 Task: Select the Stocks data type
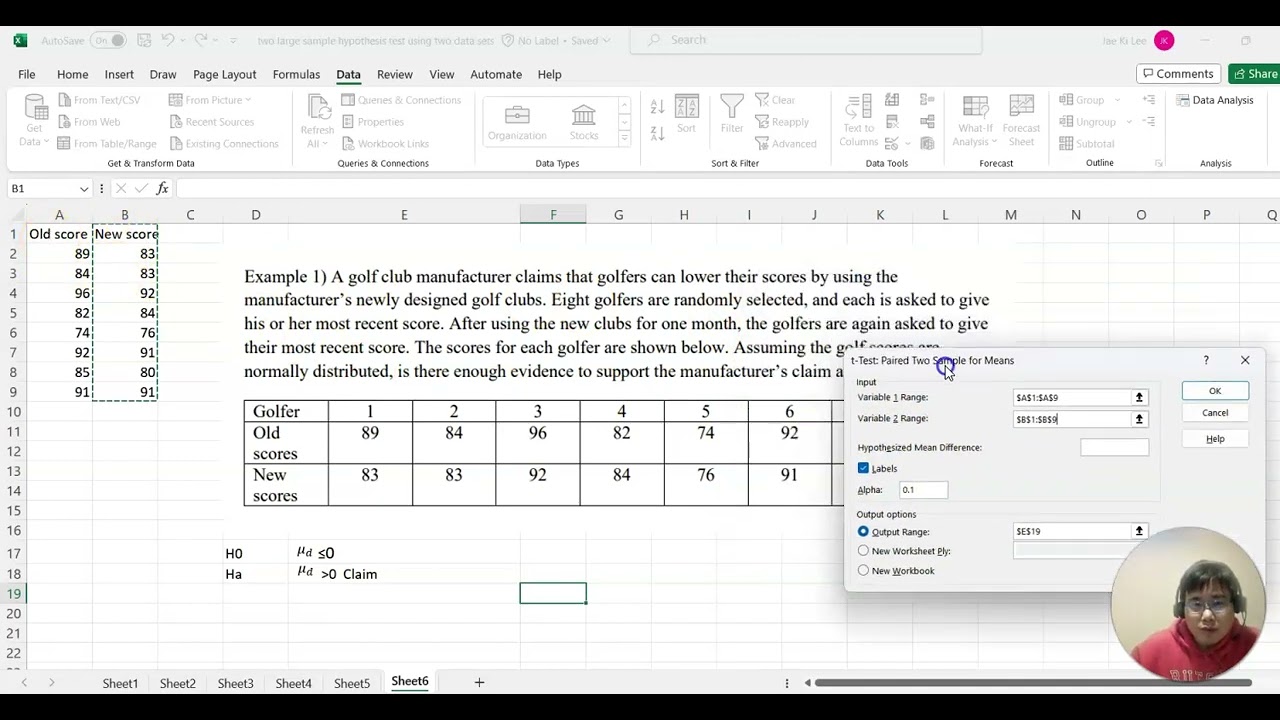point(584,123)
